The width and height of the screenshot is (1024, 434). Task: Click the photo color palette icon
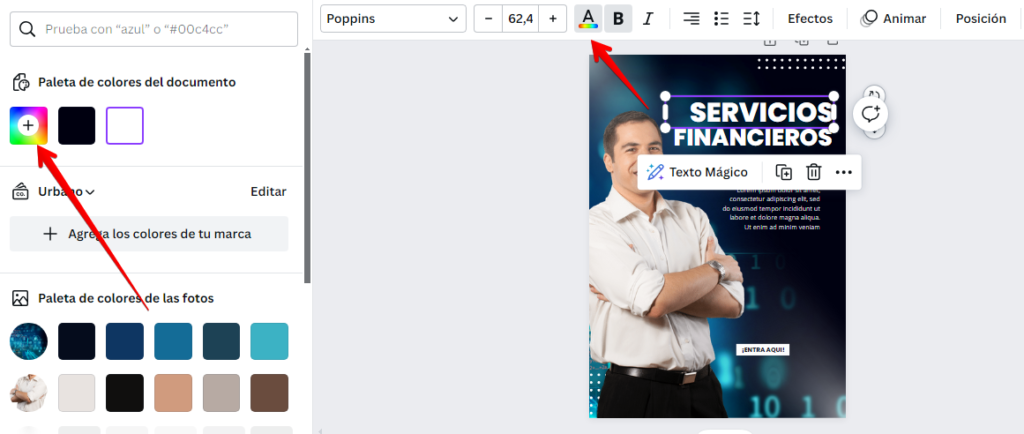[x=21, y=298]
